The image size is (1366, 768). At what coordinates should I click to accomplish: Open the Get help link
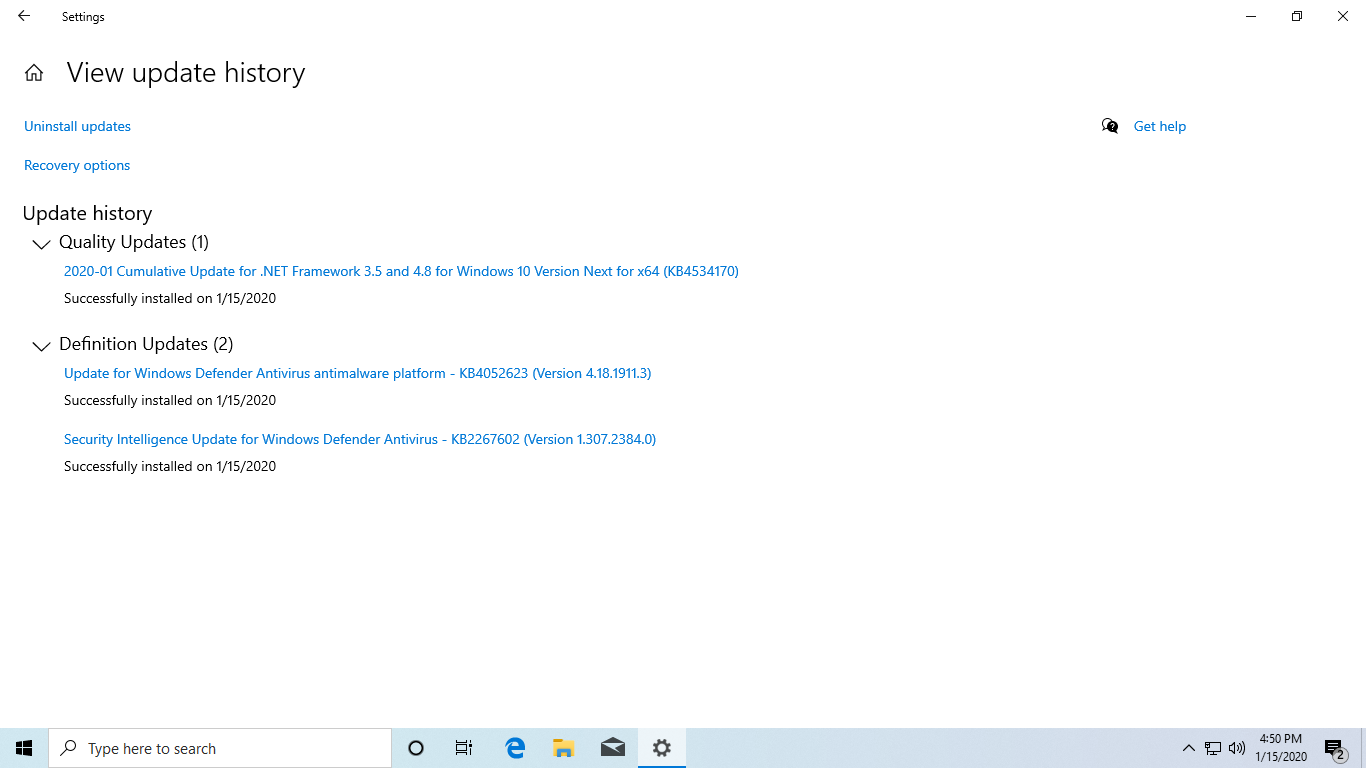1160,126
